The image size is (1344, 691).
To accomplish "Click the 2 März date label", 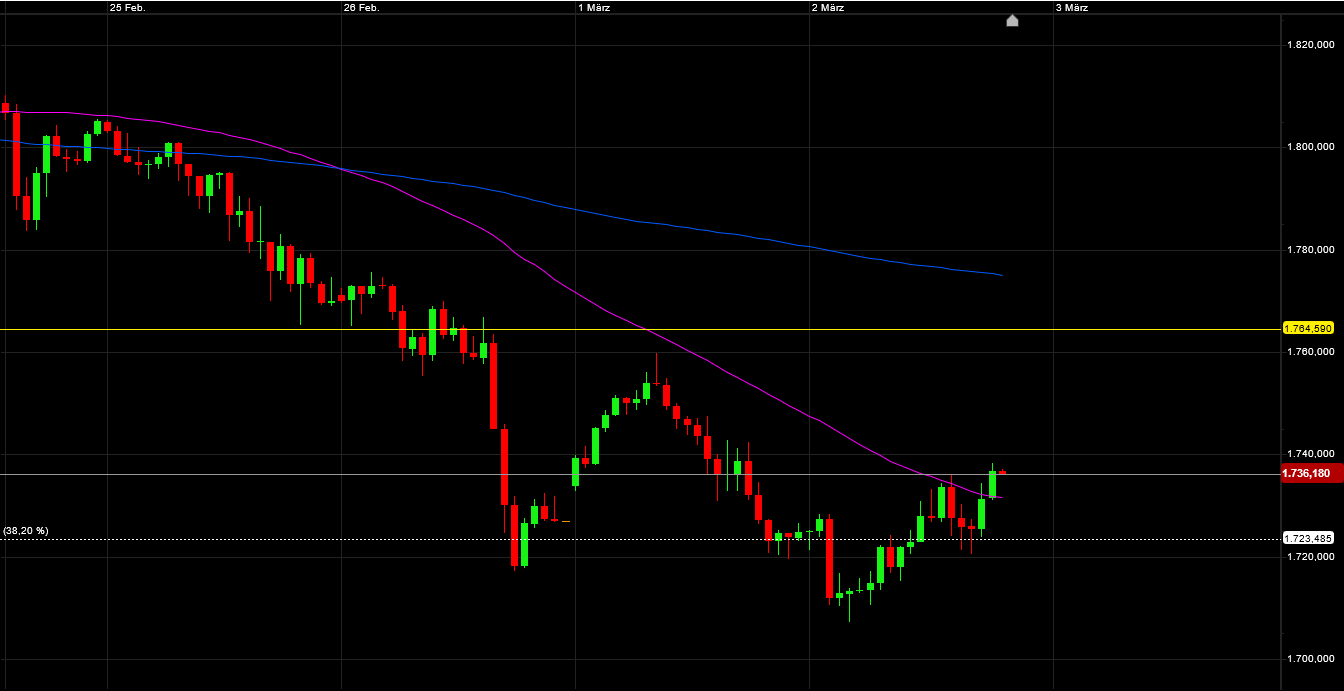I will pyautogui.click(x=828, y=7).
